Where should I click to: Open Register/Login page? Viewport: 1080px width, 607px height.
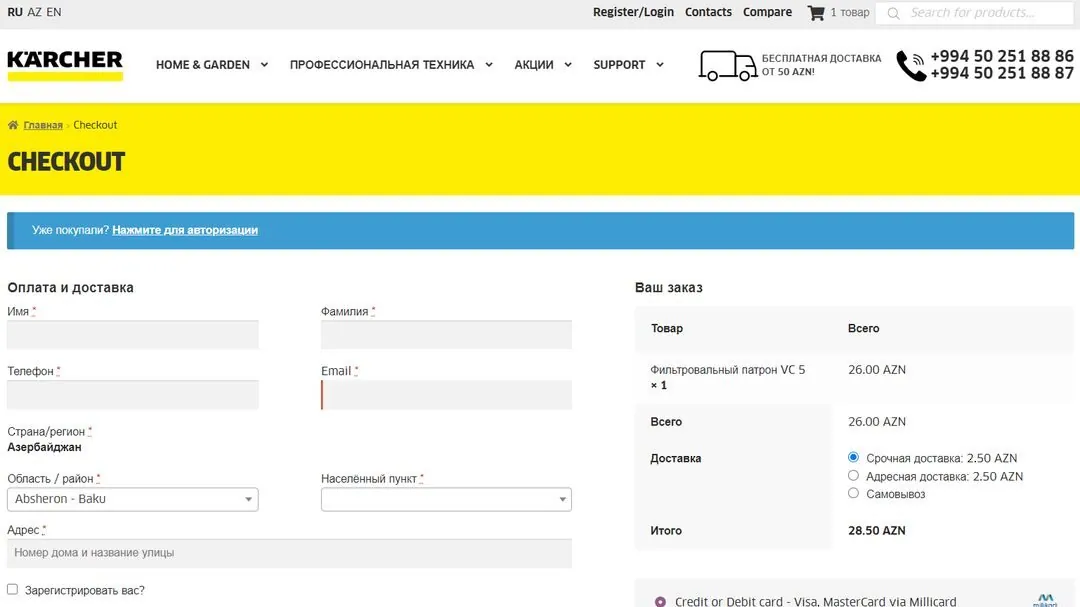coord(633,12)
